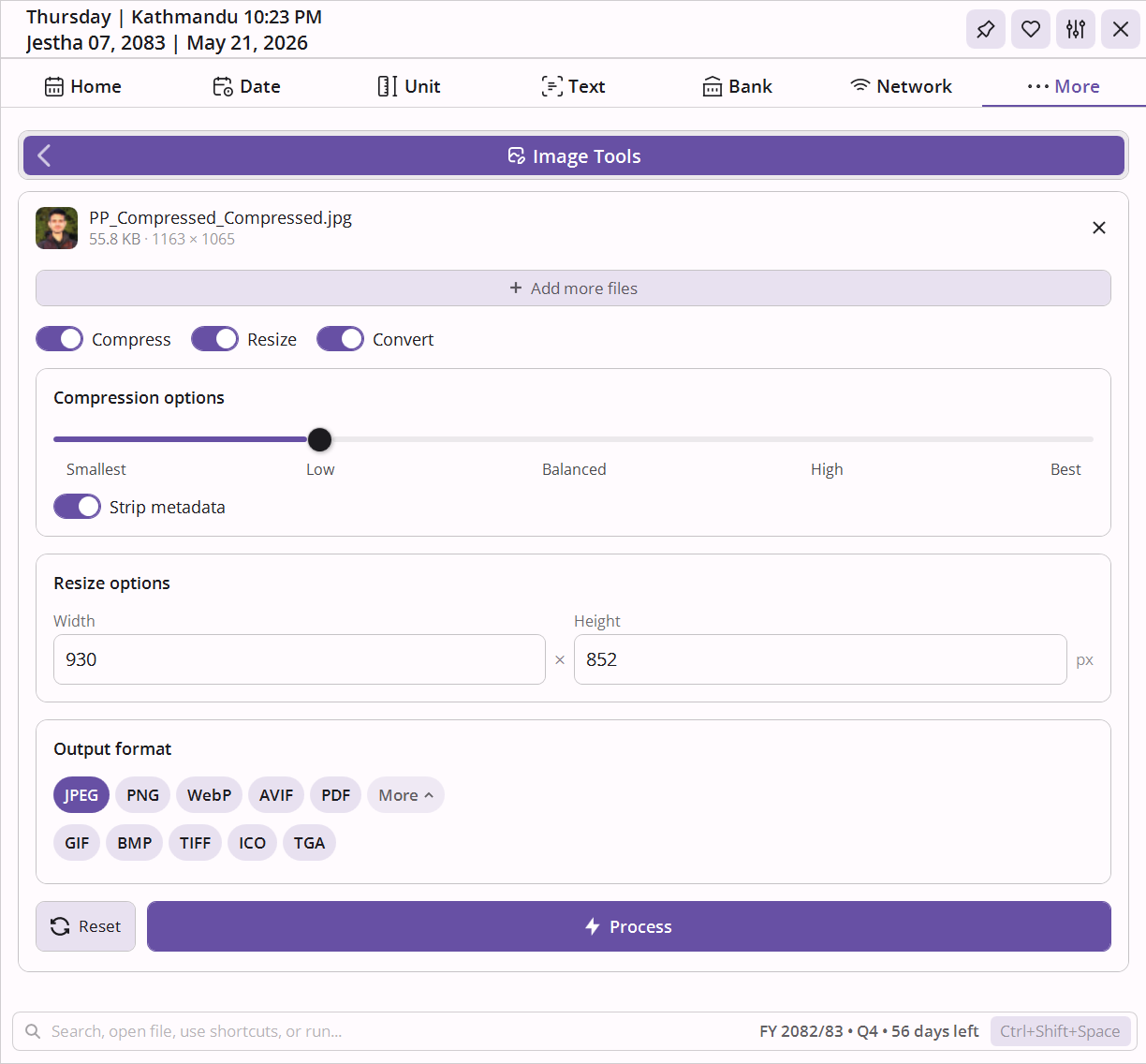Select PNG output format
1146x1064 pixels.
[x=142, y=795]
